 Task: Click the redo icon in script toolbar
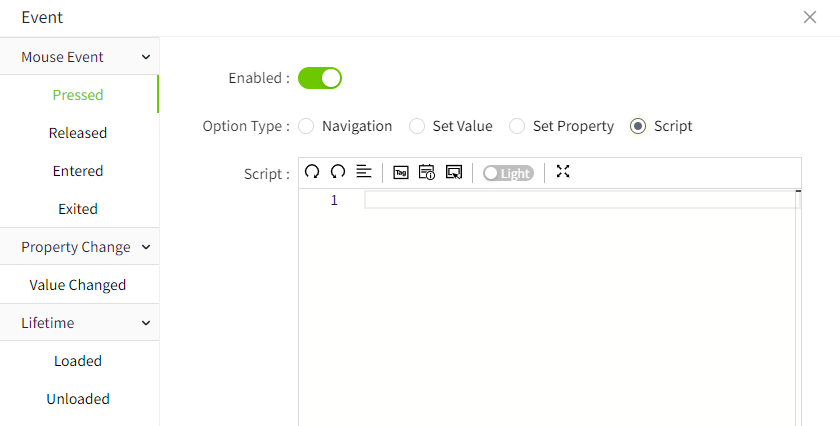click(x=338, y=172)
